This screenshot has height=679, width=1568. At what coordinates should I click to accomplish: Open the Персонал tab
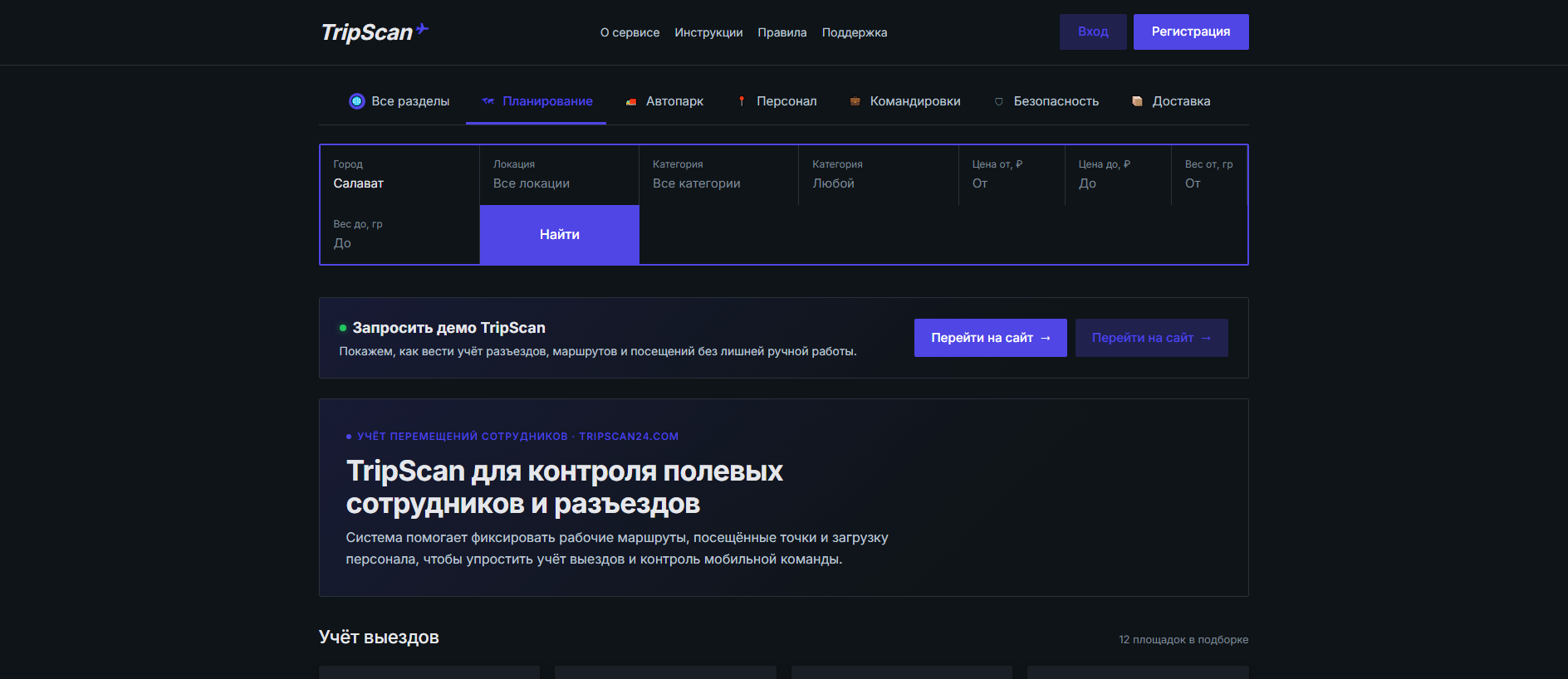click(777, 101)
